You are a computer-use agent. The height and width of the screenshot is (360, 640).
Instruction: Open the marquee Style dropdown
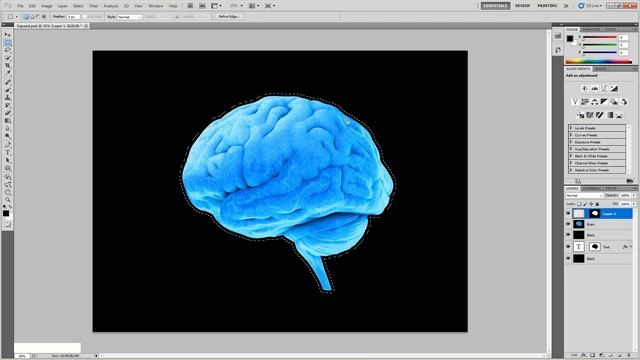(x=129, y=17)
